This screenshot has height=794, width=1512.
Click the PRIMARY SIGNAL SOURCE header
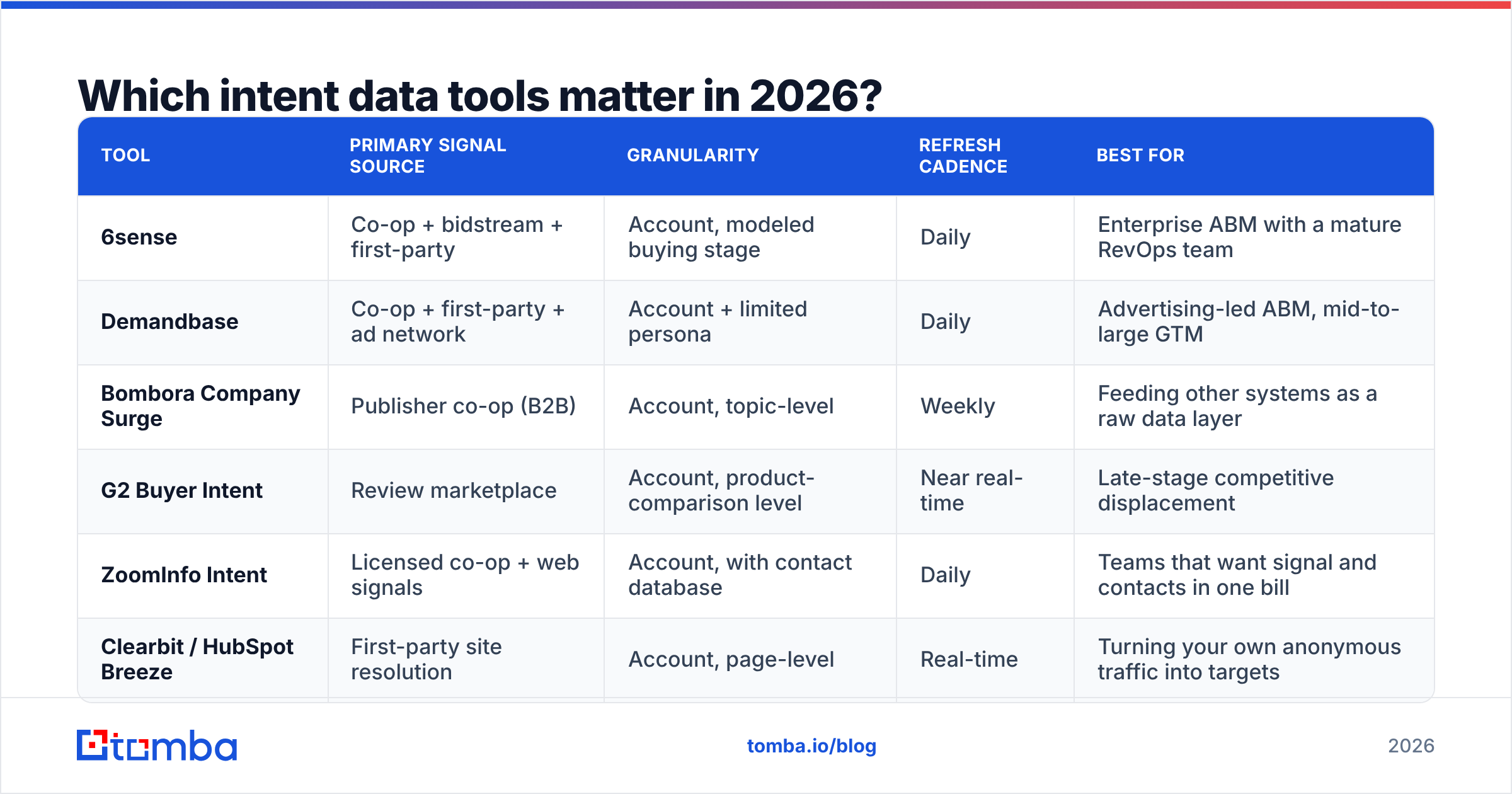click(428, 156)
